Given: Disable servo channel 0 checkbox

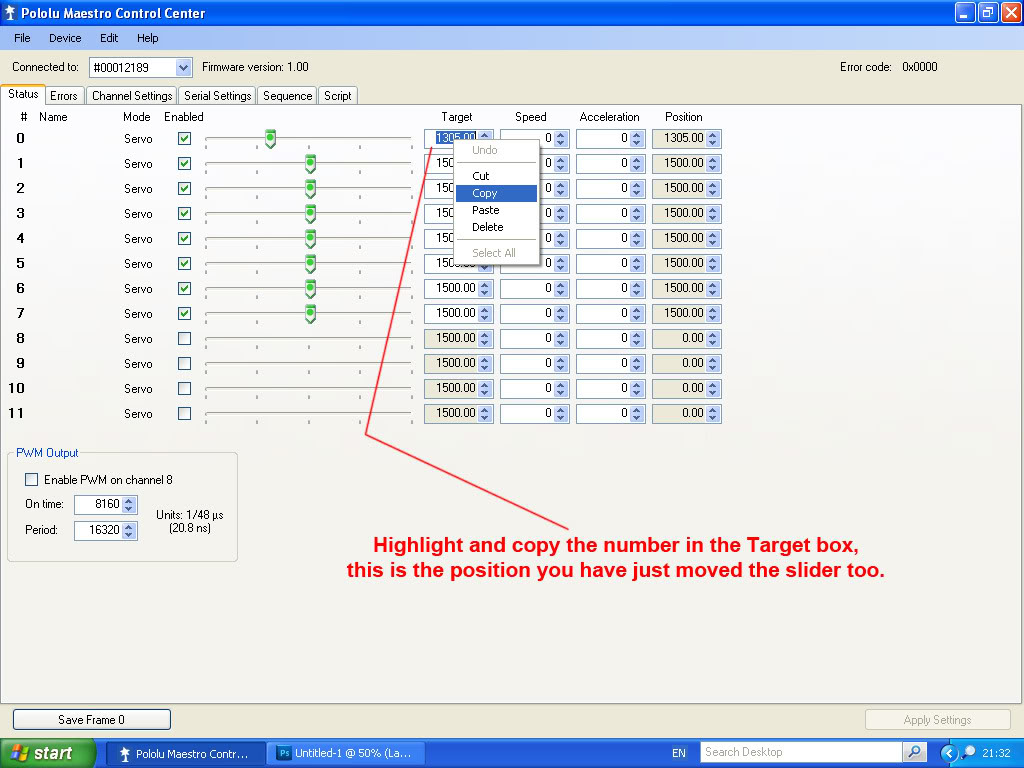Looking at the screenshot, I should (x=185, y=138).
